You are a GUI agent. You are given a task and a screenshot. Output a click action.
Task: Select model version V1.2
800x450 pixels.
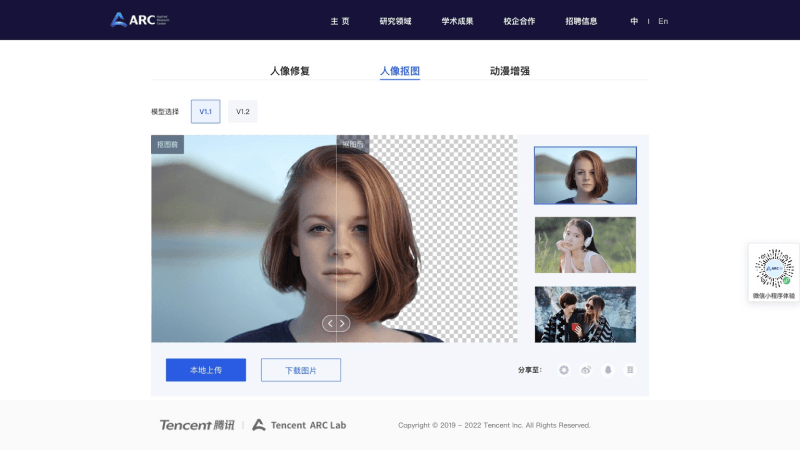point(243,112)
